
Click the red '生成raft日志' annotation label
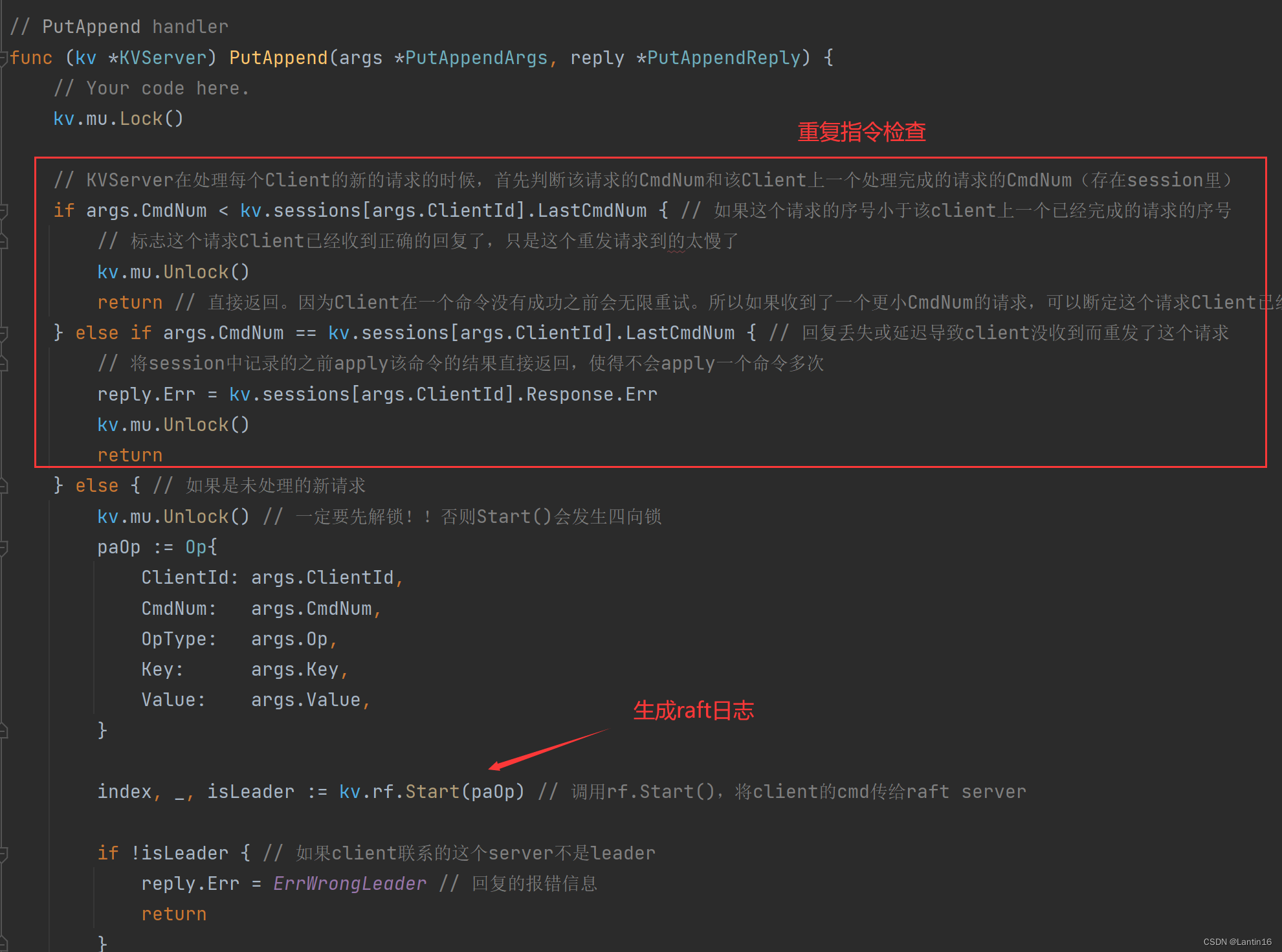pos(693,711)
